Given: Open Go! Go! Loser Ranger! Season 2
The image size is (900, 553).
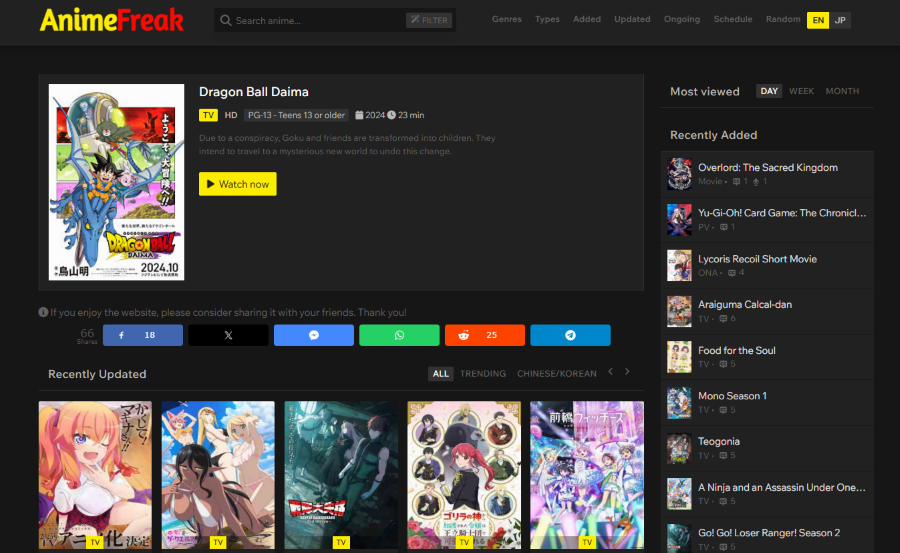Looking at the screenshot, I should 769,533.
